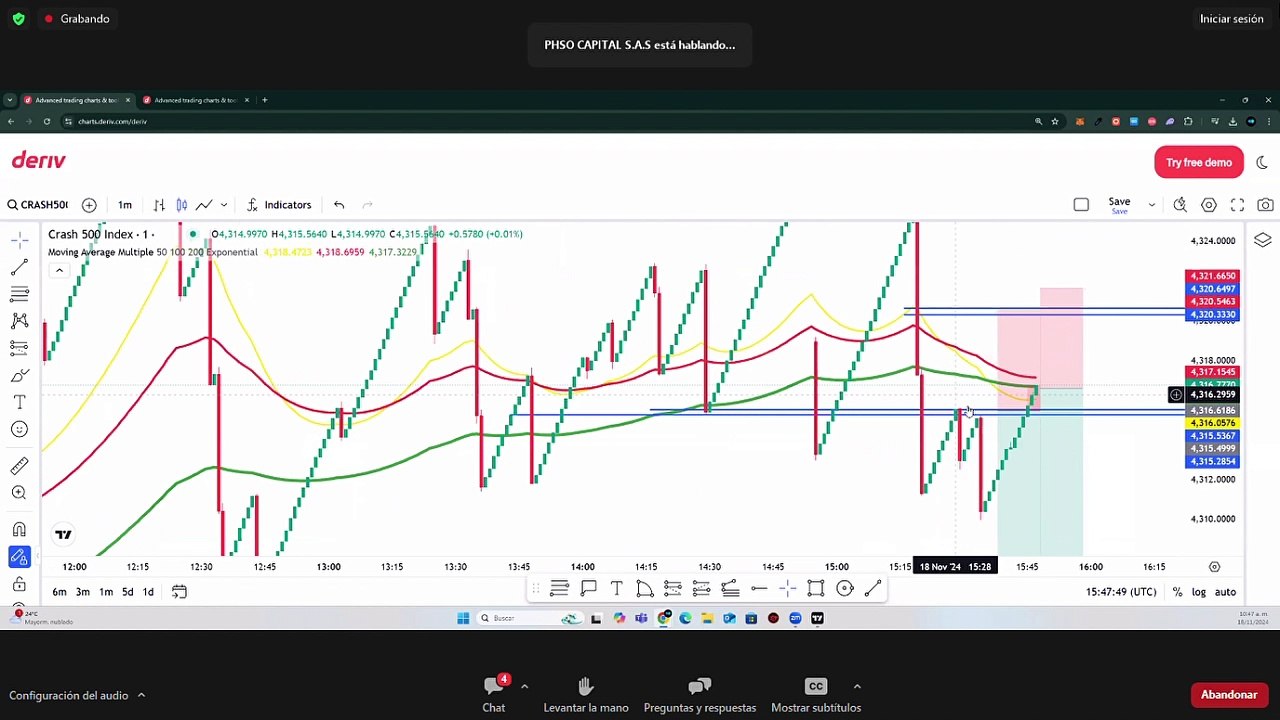This screenshot has height=720, width=1280.
Task: Select the callout tool in floating drawing toolbar
Action: (x=588, y=589)
